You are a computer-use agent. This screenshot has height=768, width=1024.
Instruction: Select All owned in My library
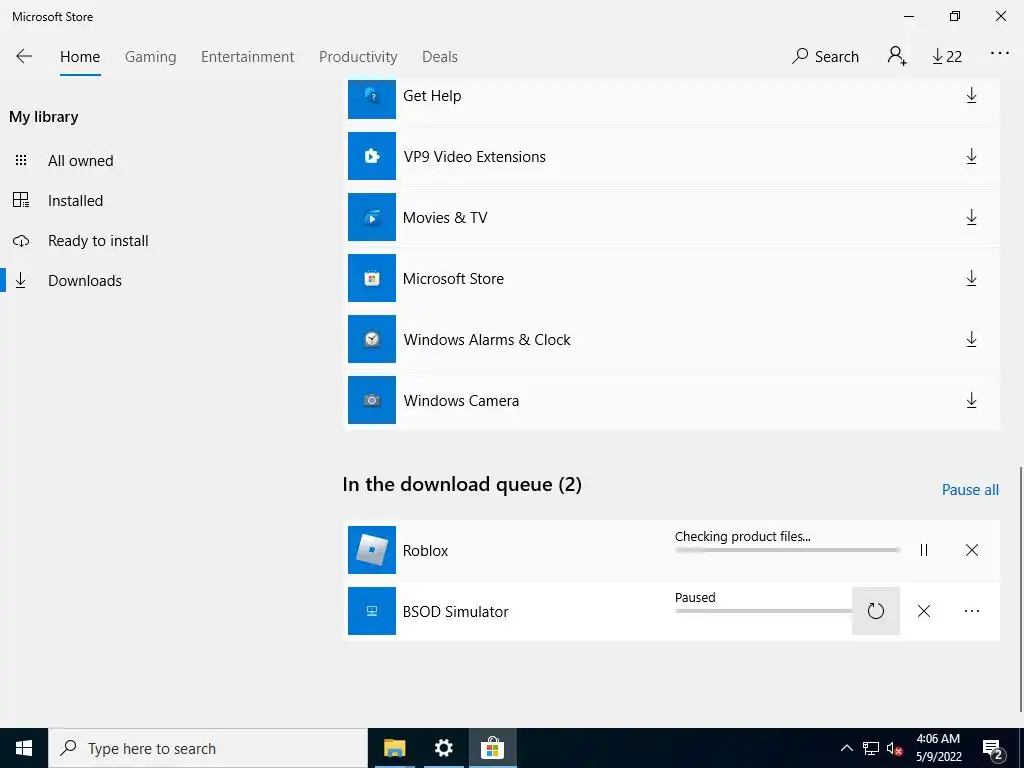(x=80, y=161)
